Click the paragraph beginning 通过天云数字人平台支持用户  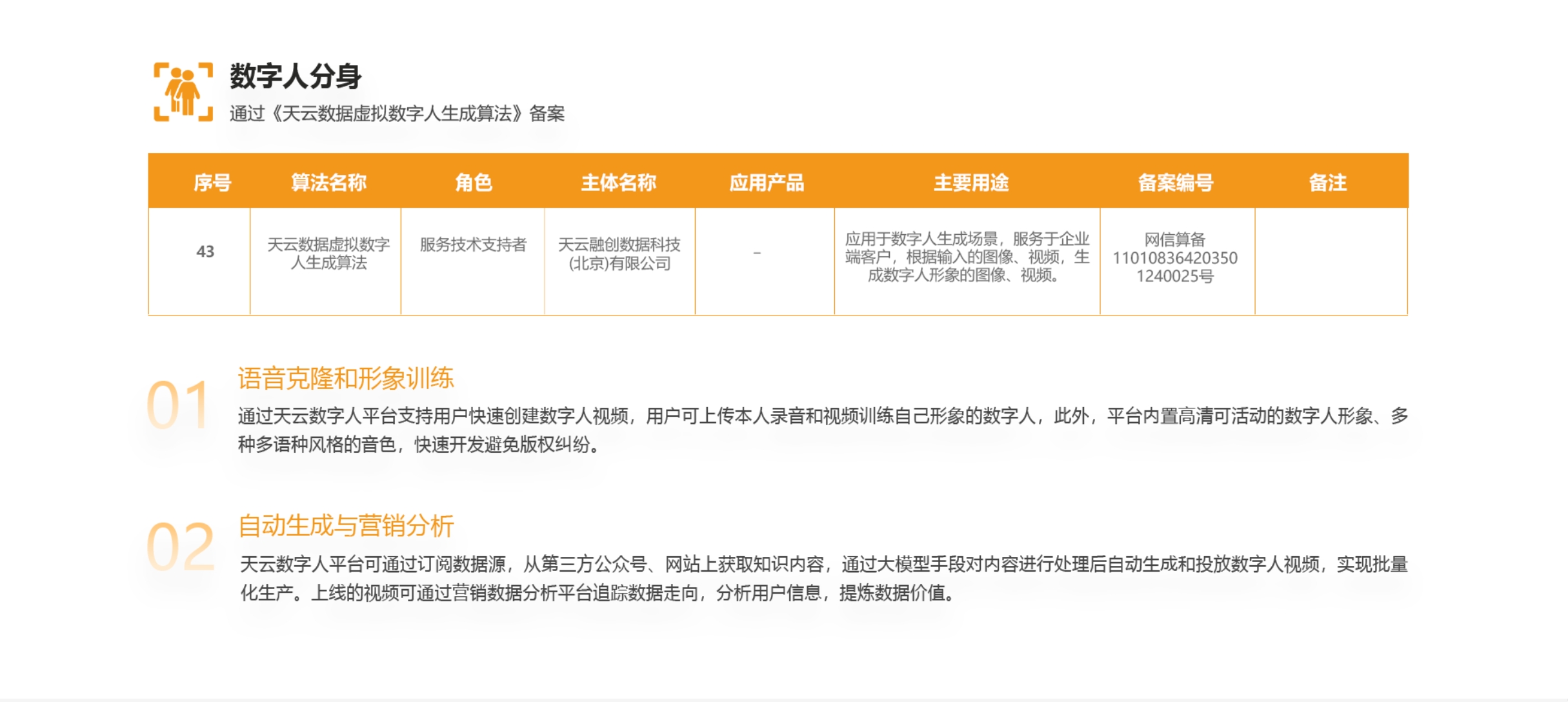(x=823, y=430)
